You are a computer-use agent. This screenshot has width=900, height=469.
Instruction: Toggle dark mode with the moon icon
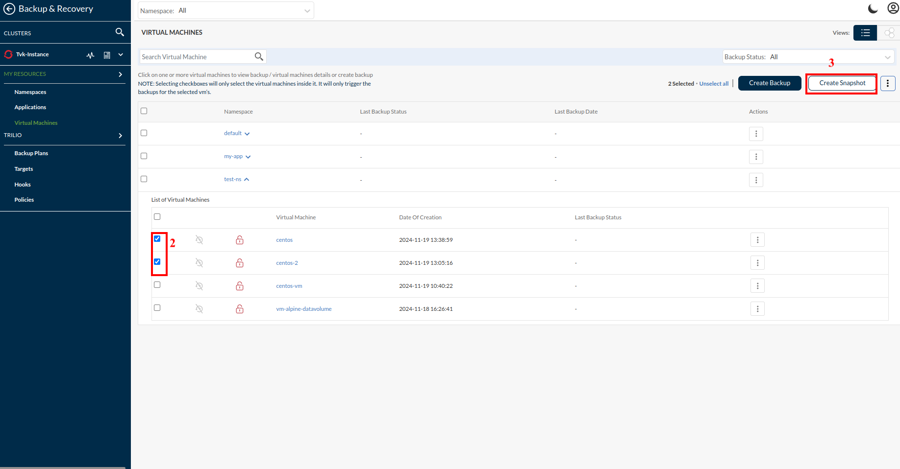point(873,9)
